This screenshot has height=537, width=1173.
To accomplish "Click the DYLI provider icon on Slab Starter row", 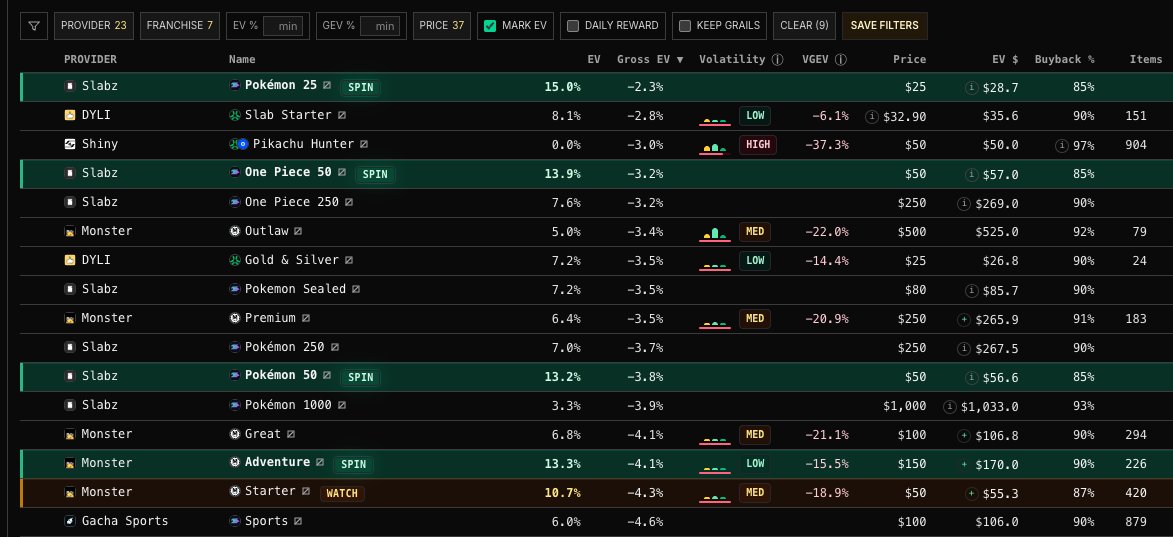I will (x=70, y=115).
